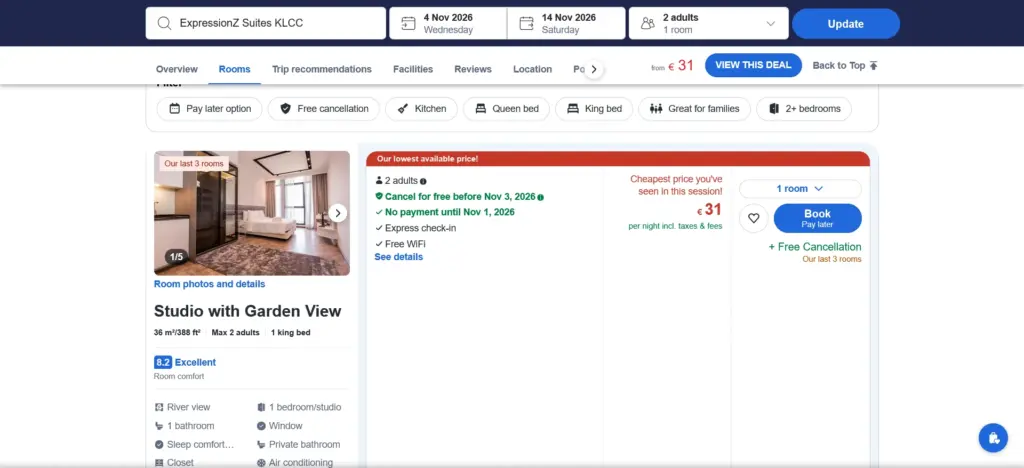Open the Room photos and details link

coord(210,284)
